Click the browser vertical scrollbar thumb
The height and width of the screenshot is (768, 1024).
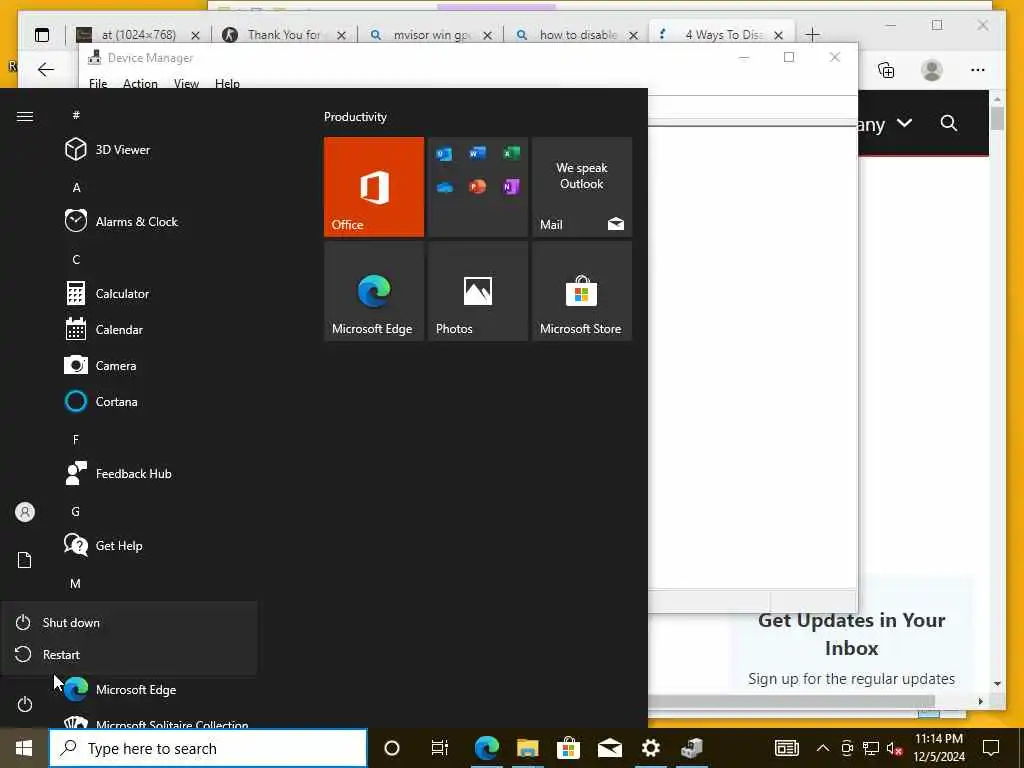pyautogui.click(x=997, y=119)
